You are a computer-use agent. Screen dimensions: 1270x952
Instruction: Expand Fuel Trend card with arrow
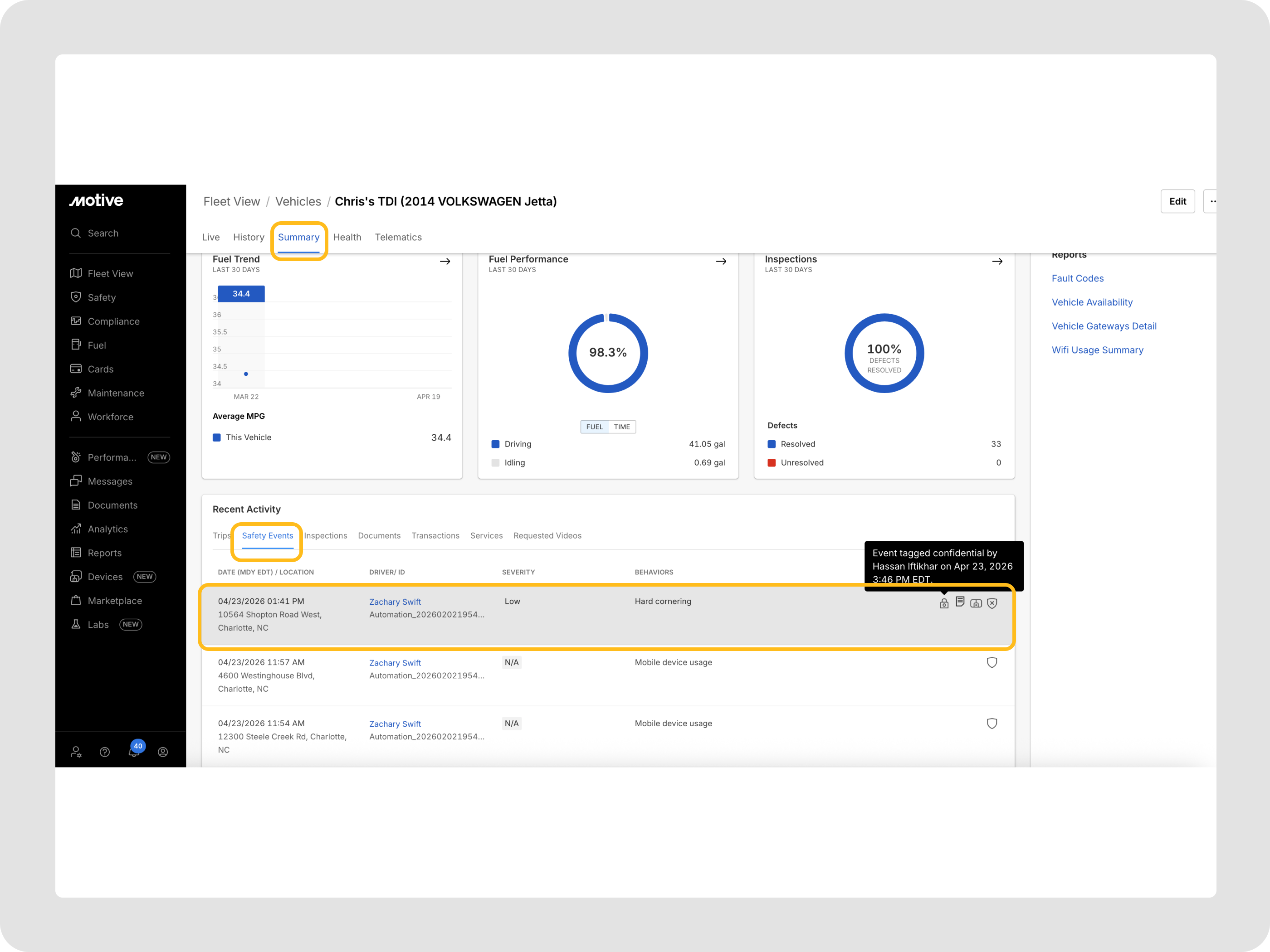click(445, 262)
